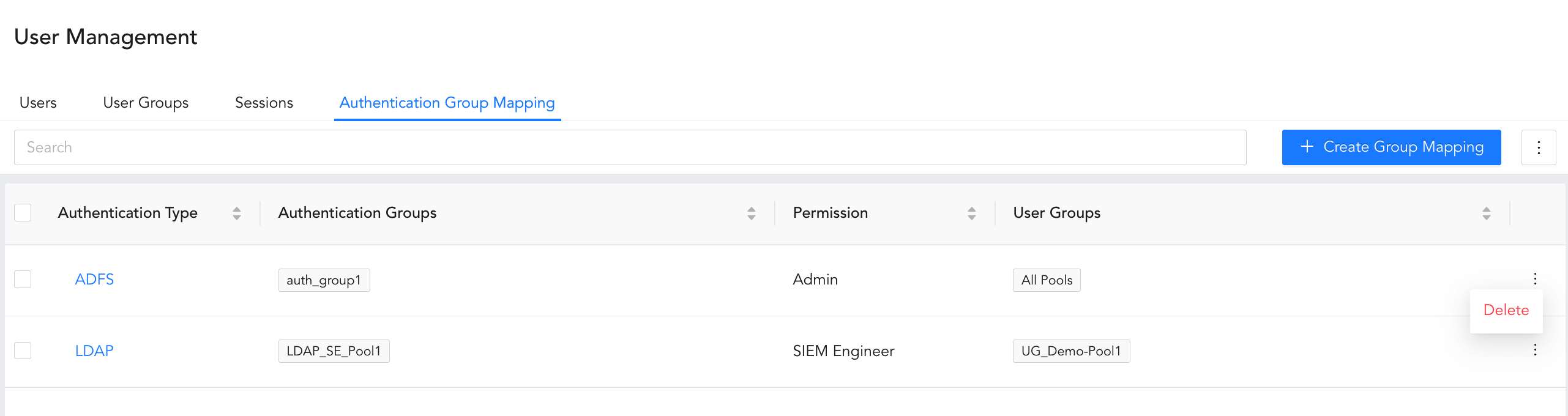Open the Sessions tab
This screenshot has height=416, width=1568.
264,103
